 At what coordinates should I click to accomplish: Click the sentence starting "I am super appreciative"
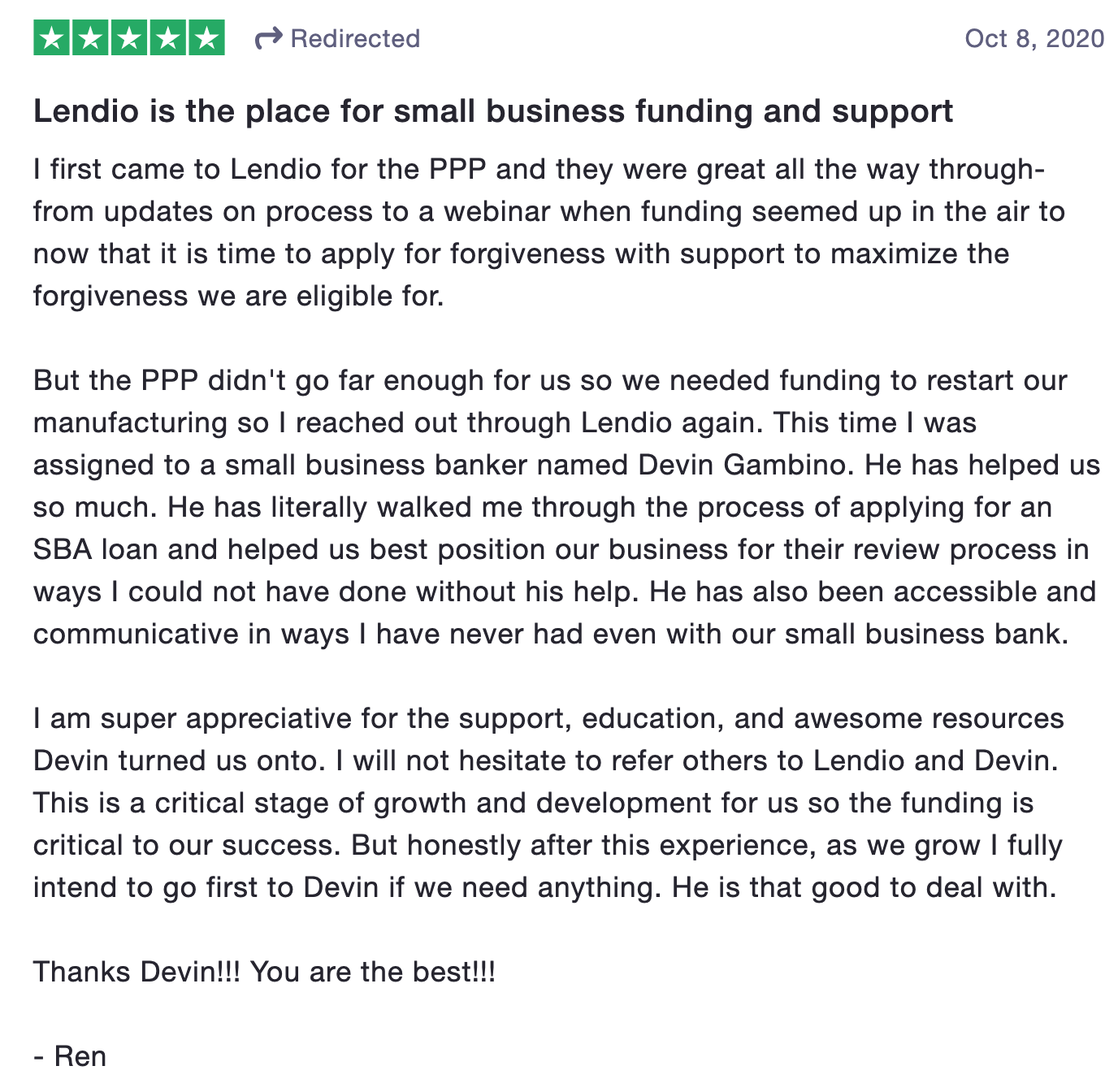tap(548, 739)
